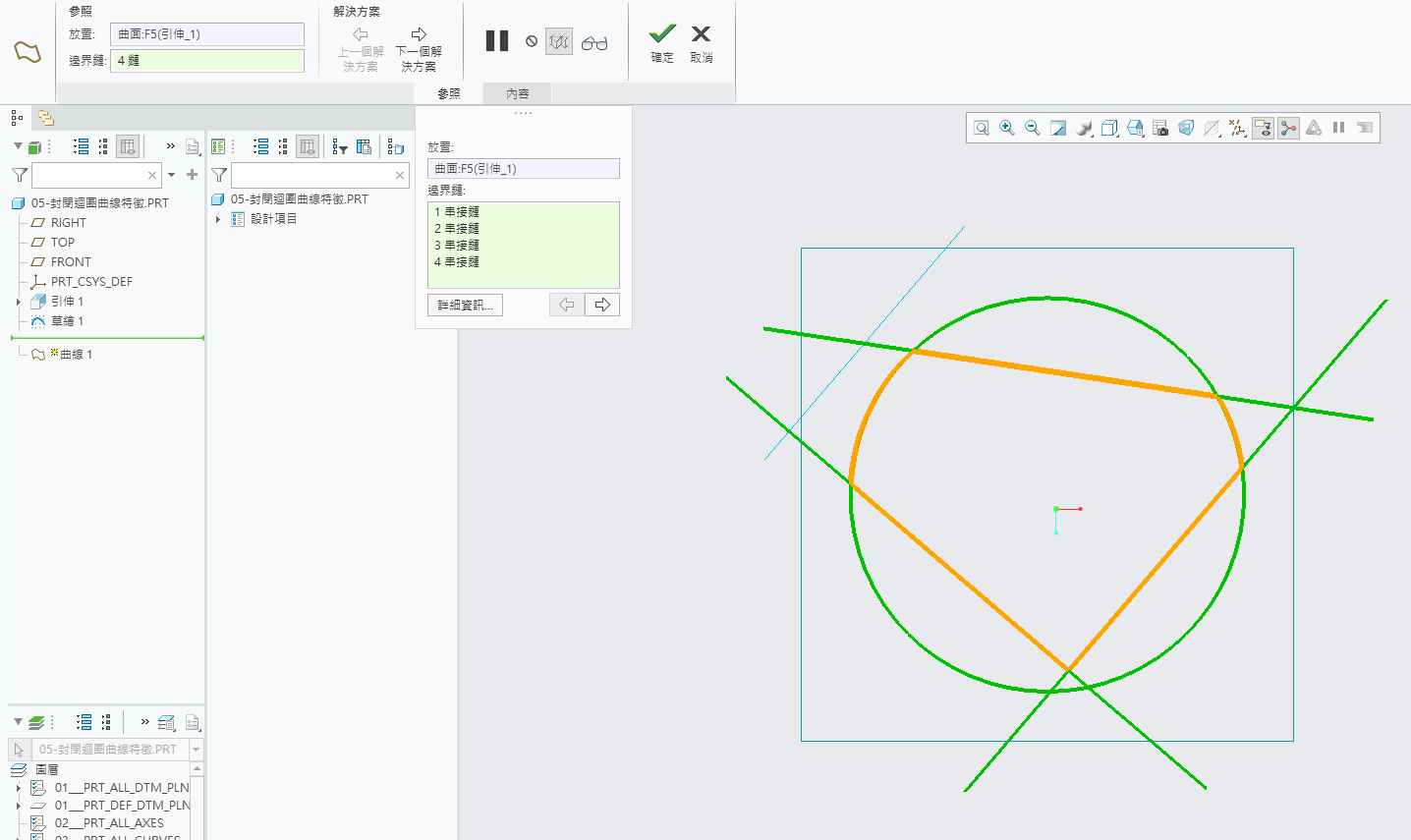This screenshot has height=840, width=1411.
Task: Zoom in using the view toolbar
Action: coord(1007,128)
